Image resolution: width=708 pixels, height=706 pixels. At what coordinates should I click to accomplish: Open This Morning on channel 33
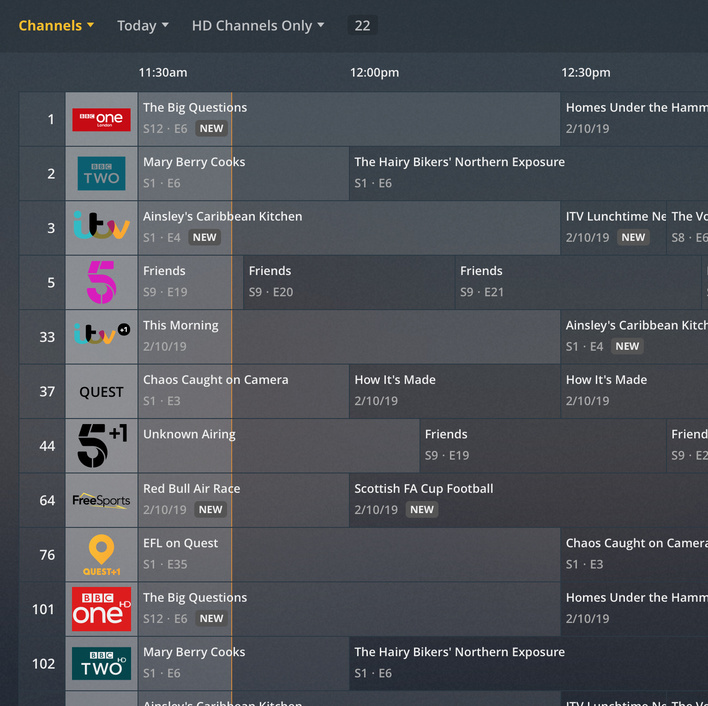[349, 337]
